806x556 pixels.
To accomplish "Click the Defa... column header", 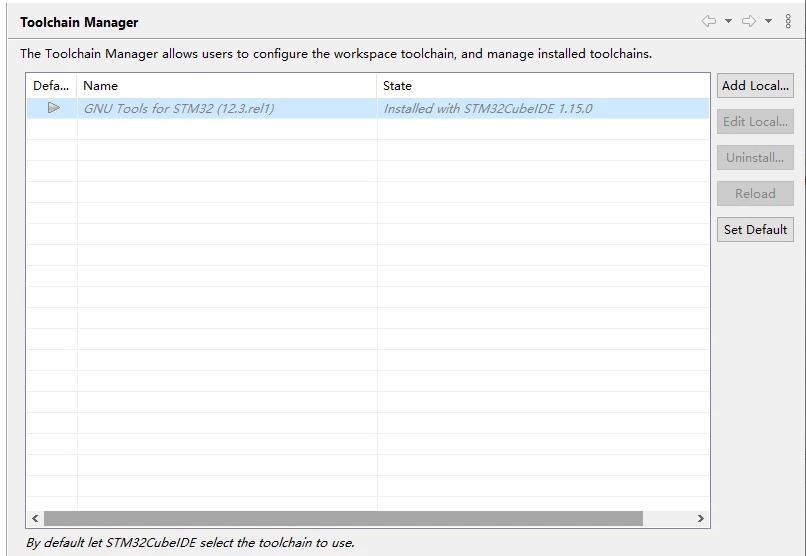I will pyautogui.click(x=51, y=86).
